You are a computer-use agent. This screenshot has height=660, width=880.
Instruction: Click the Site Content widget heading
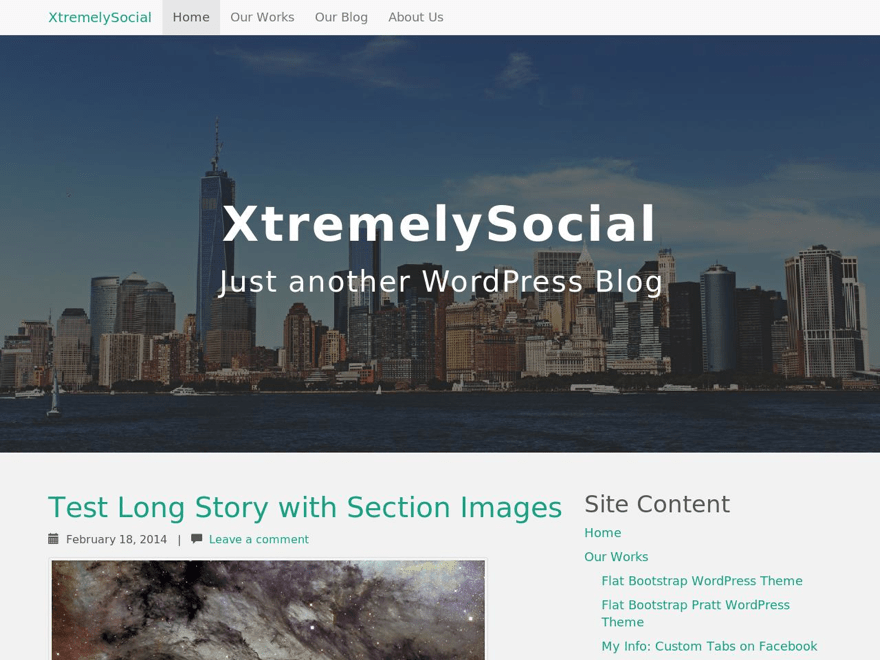coord(657,504)
